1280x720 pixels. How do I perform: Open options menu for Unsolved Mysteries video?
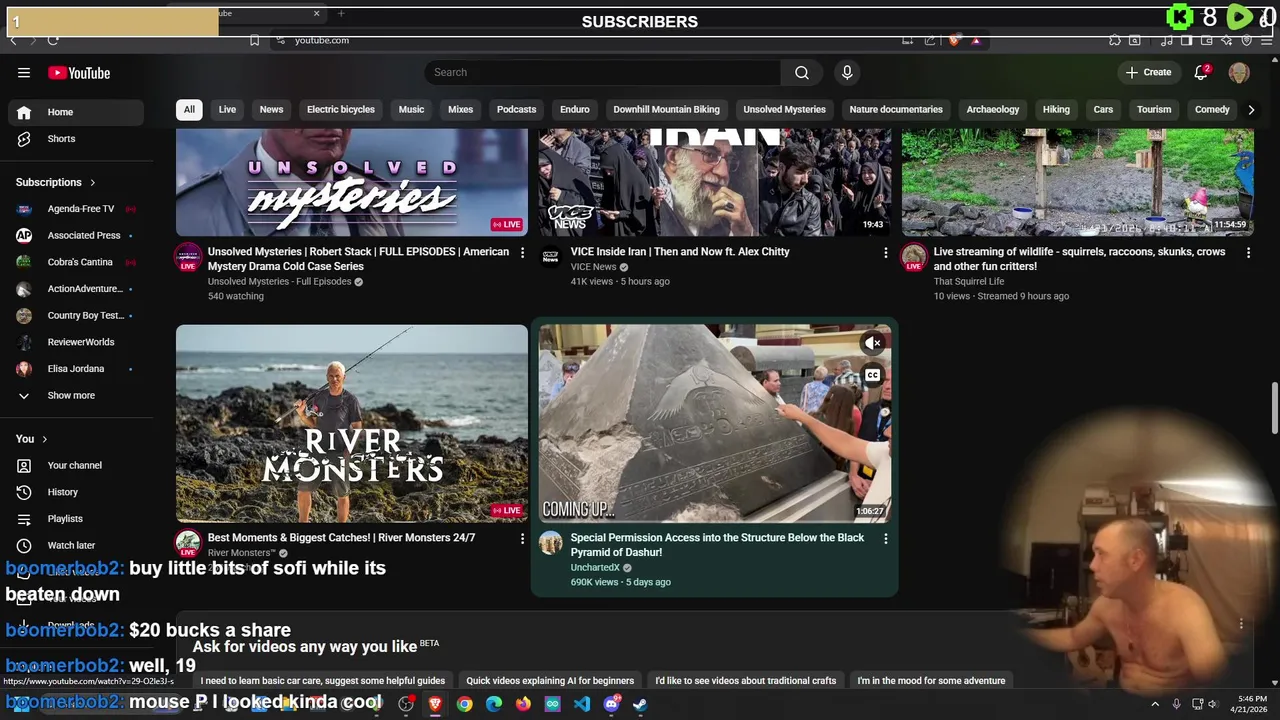[x=522, y=253]
